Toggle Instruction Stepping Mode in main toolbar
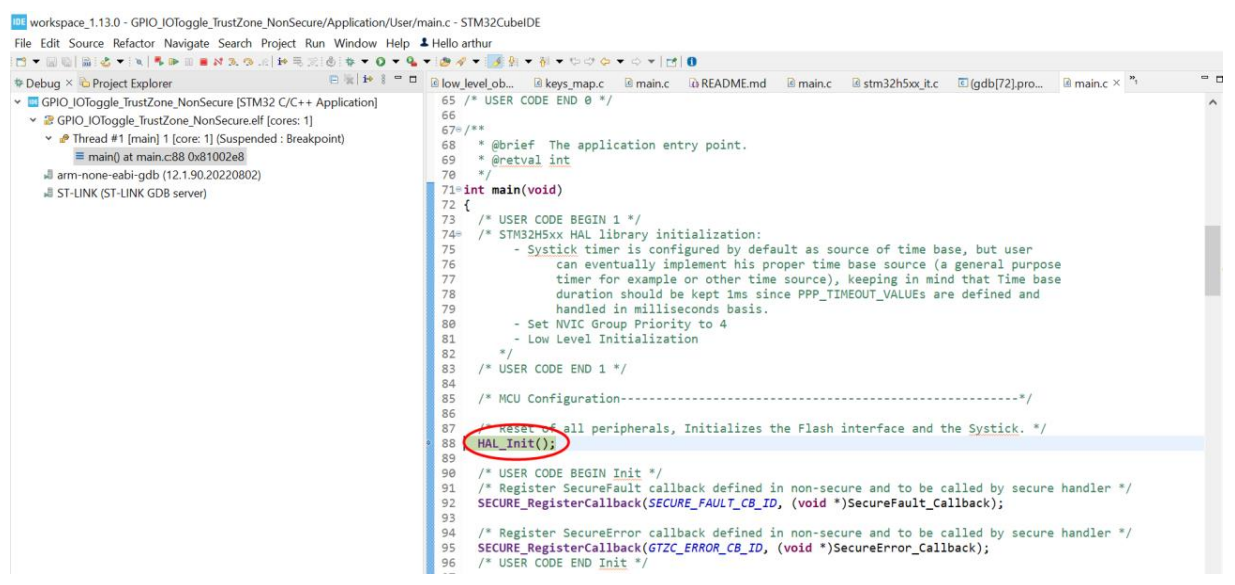The image size is (1235, 585). tap(282, 62)
